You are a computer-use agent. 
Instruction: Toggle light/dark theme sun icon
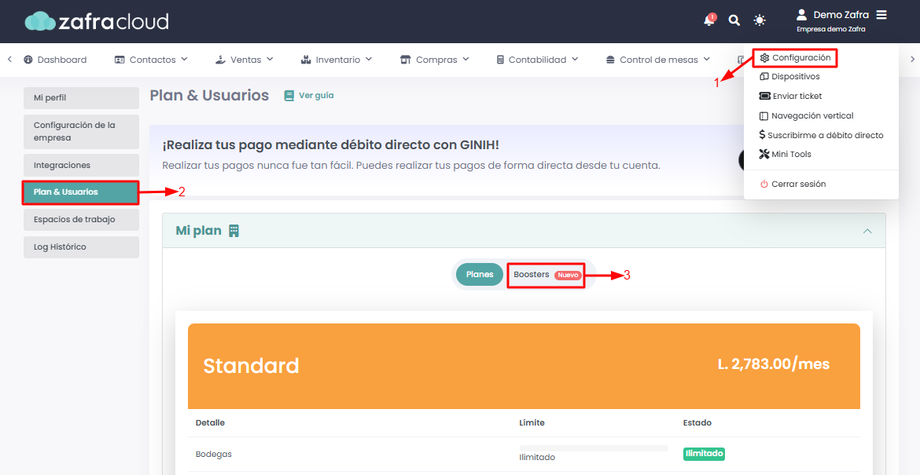pyautogui.click(x=759, y=21)
